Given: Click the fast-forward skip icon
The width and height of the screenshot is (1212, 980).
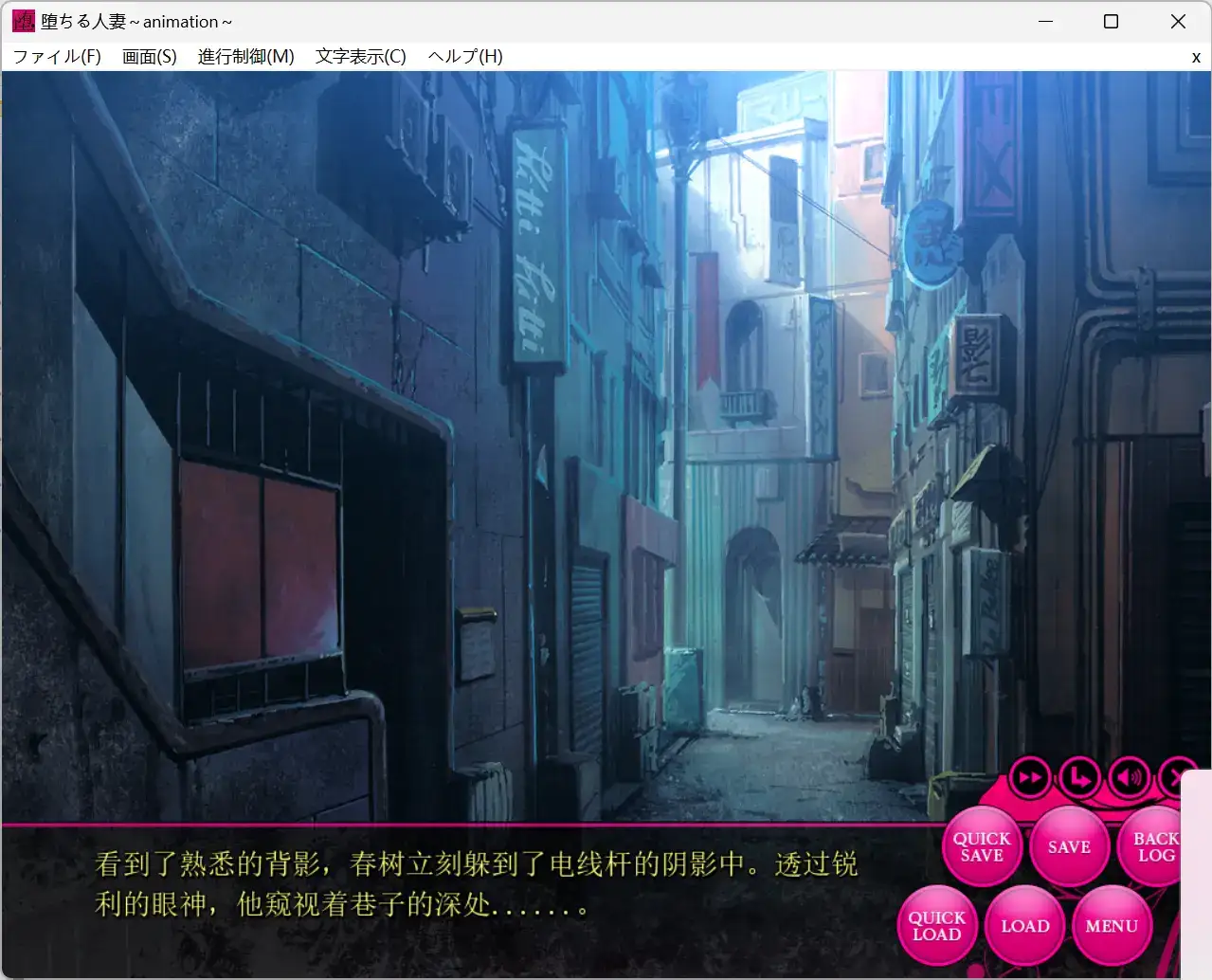Looking at the screenshot, I should [1030, 778].
